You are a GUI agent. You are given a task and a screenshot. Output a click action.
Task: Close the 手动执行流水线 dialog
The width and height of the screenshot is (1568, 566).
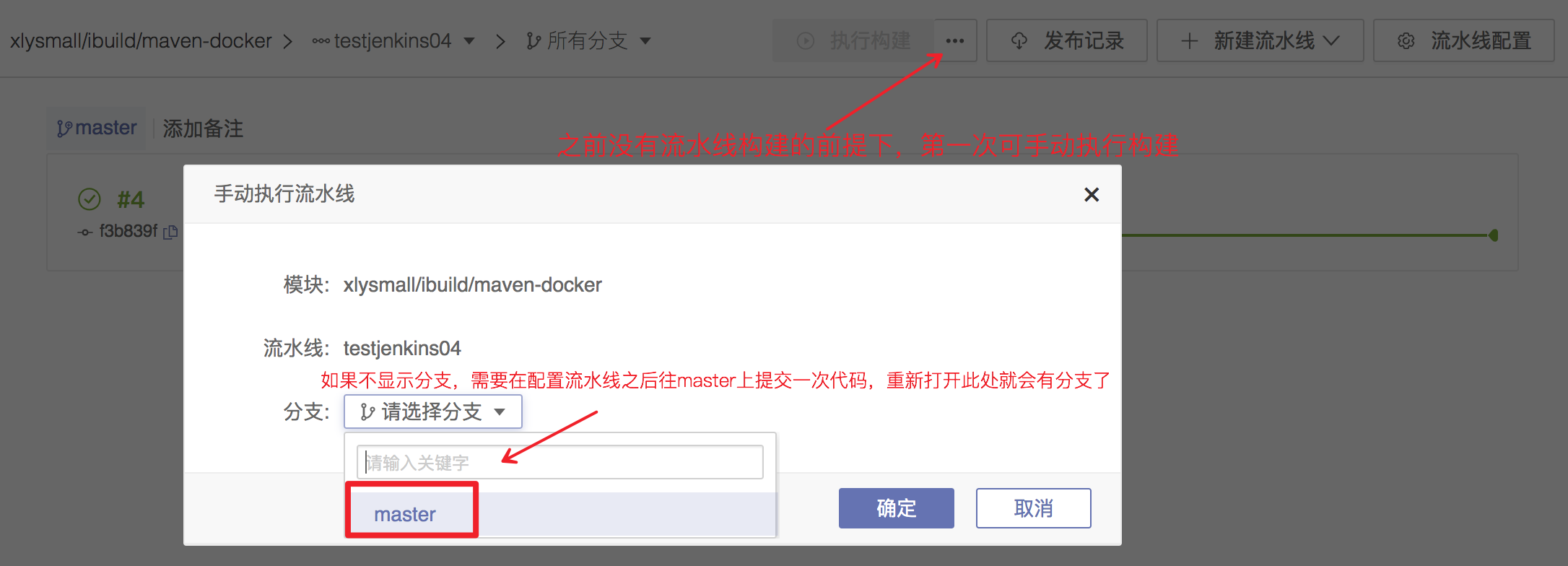1092,194
